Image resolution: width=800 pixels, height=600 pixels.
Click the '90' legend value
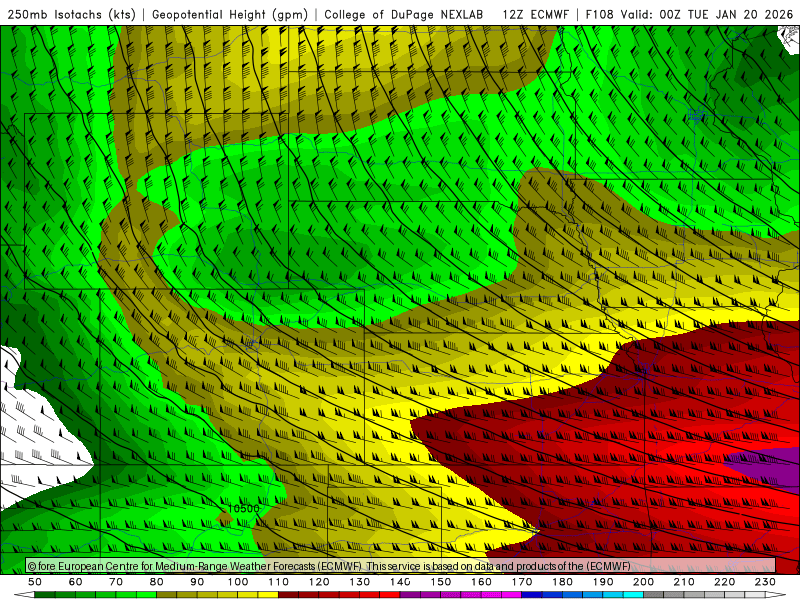click(x=197, y=582)
